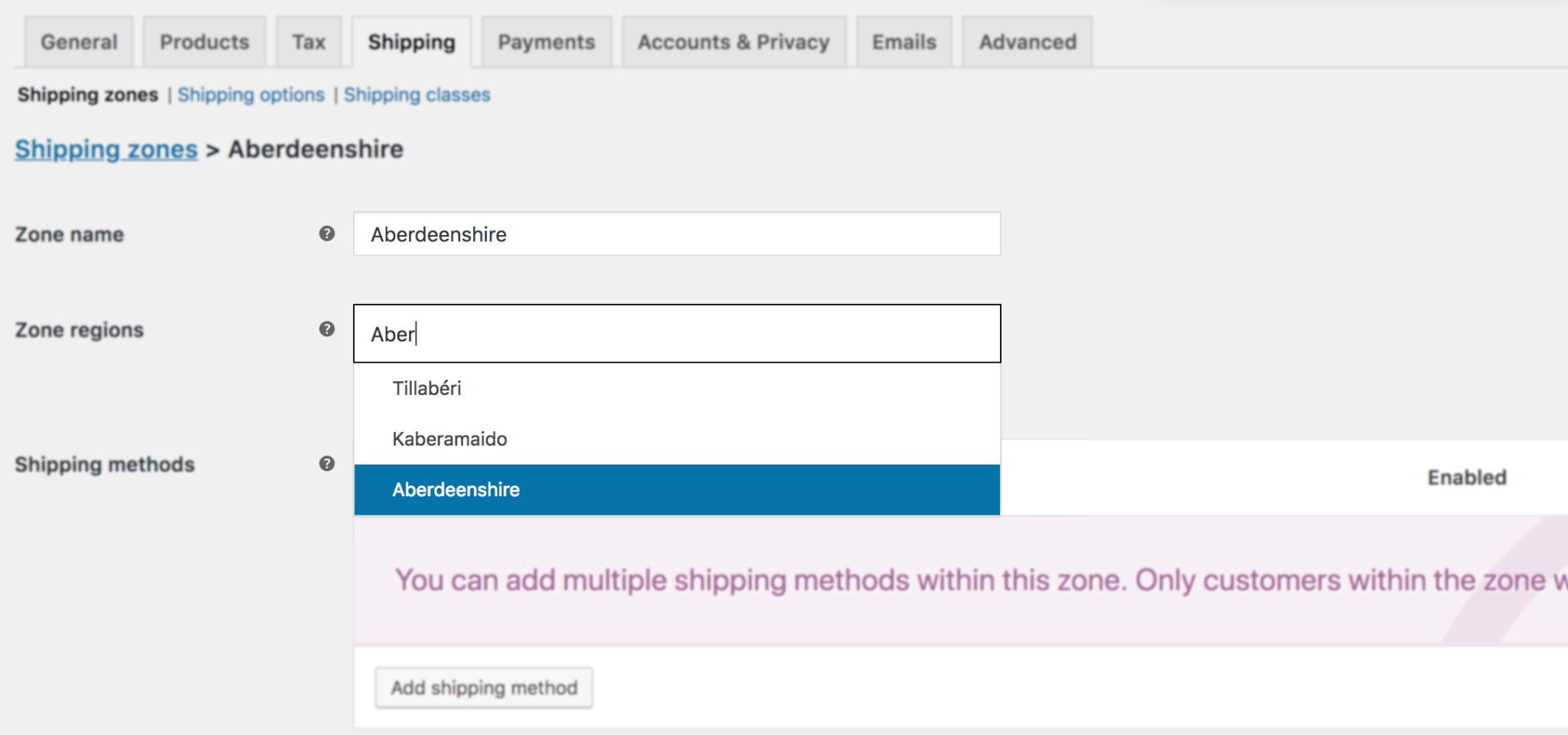1568x735 pixels.
Task: Open the Shipping options page
Action: pyautogui.click(x=250, y=94)
